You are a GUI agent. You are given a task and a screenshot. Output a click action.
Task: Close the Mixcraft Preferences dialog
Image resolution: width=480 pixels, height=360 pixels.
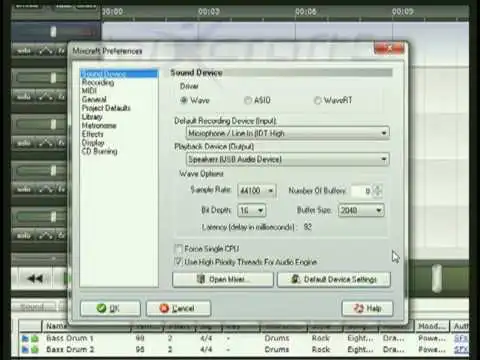coord(390,48)
